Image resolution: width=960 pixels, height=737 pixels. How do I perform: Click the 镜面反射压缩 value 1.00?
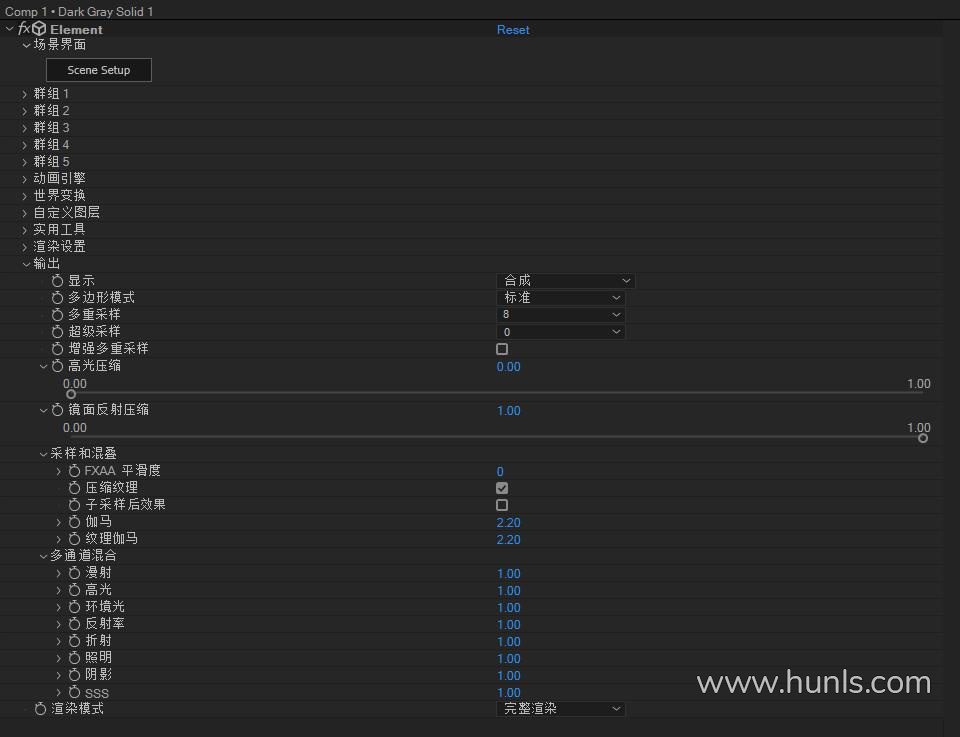(x=508, y=411)
